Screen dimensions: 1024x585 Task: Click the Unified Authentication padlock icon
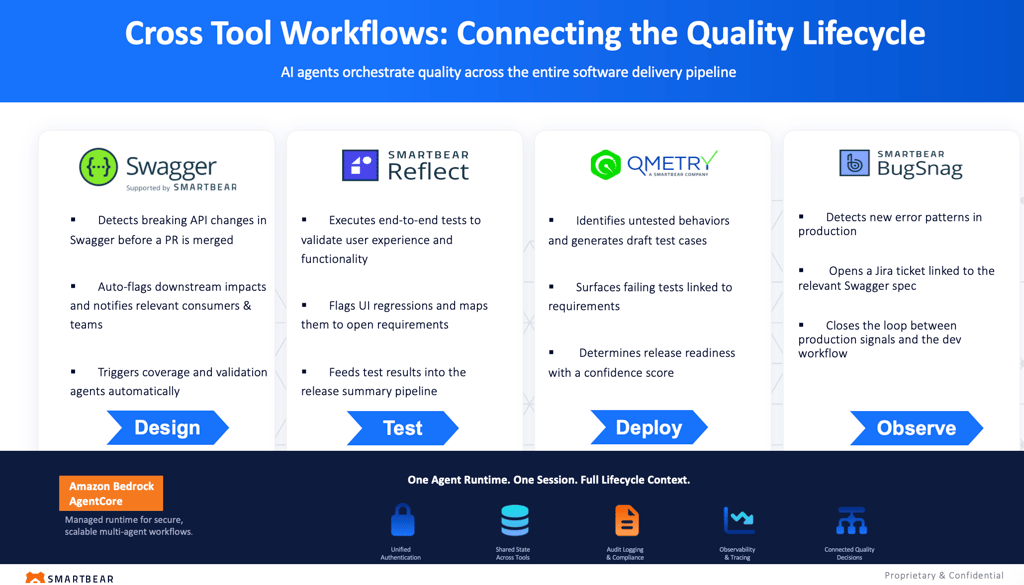click(x=402, y=520)
